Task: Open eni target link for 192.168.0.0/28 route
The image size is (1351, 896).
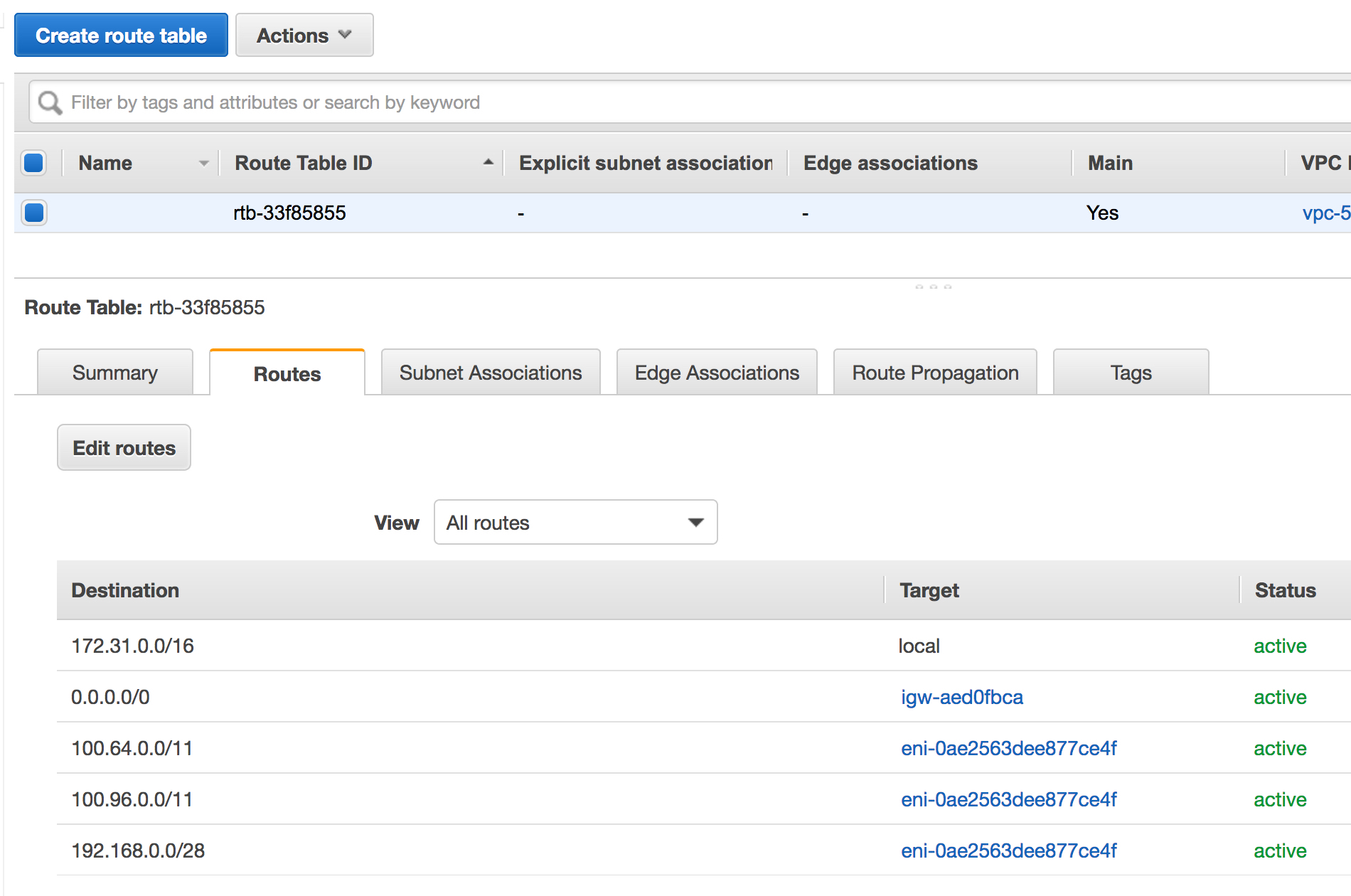Action: point(1008,850)
